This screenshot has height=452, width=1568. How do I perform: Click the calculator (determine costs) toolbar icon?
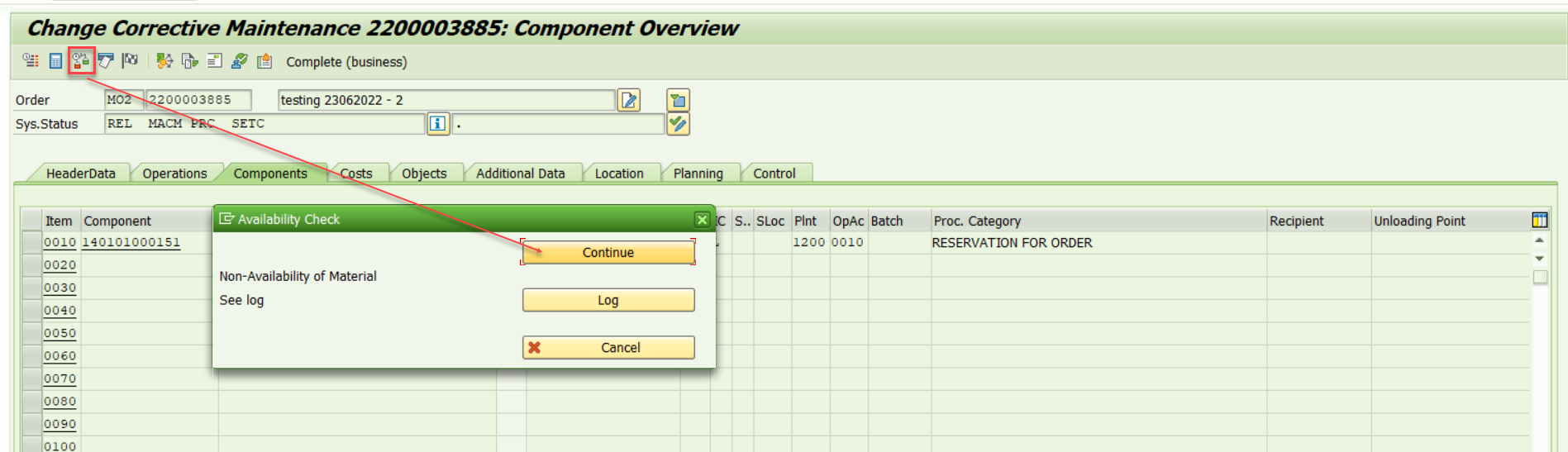click(x=55, y=61)
